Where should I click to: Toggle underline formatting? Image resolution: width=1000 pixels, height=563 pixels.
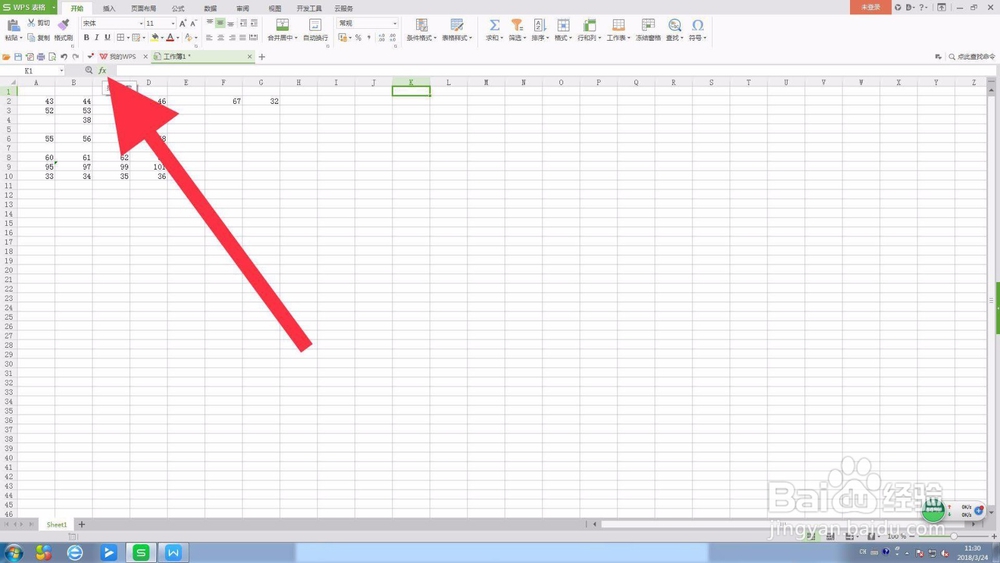pyautogui.click(x=107, y=38)
